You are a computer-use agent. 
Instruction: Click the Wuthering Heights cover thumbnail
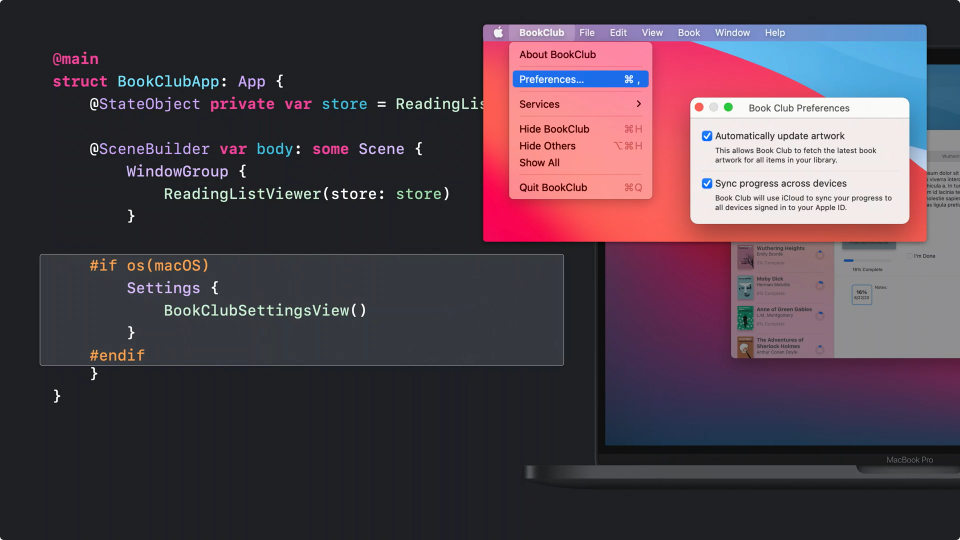click(745, 257)
